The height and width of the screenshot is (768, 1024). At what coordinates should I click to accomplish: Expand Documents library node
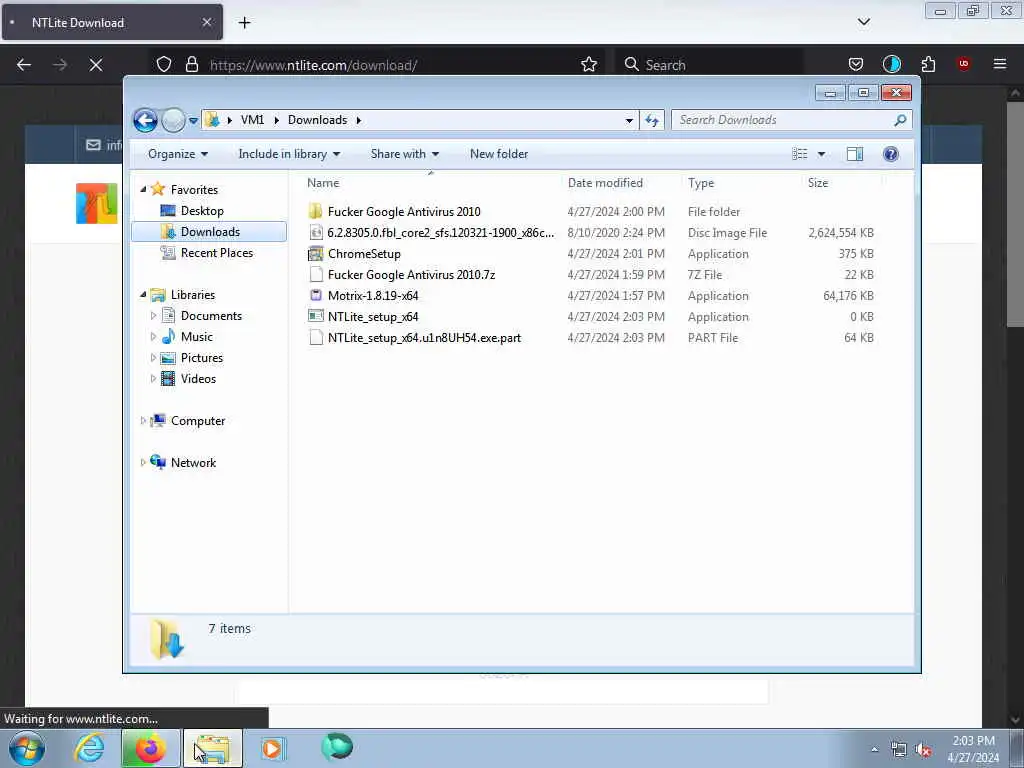coord(153,316)
